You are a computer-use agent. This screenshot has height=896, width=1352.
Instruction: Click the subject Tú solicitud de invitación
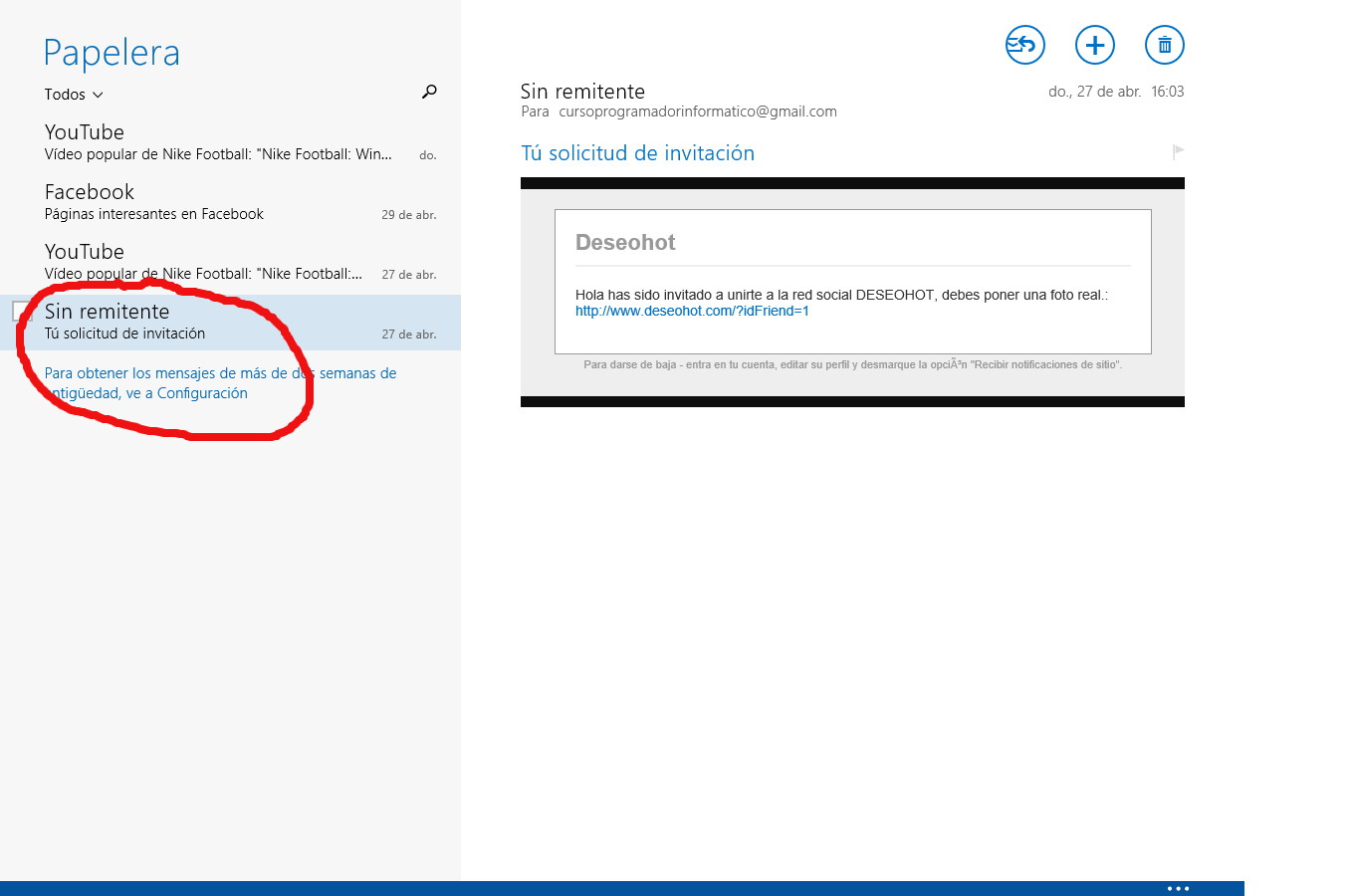637,153
